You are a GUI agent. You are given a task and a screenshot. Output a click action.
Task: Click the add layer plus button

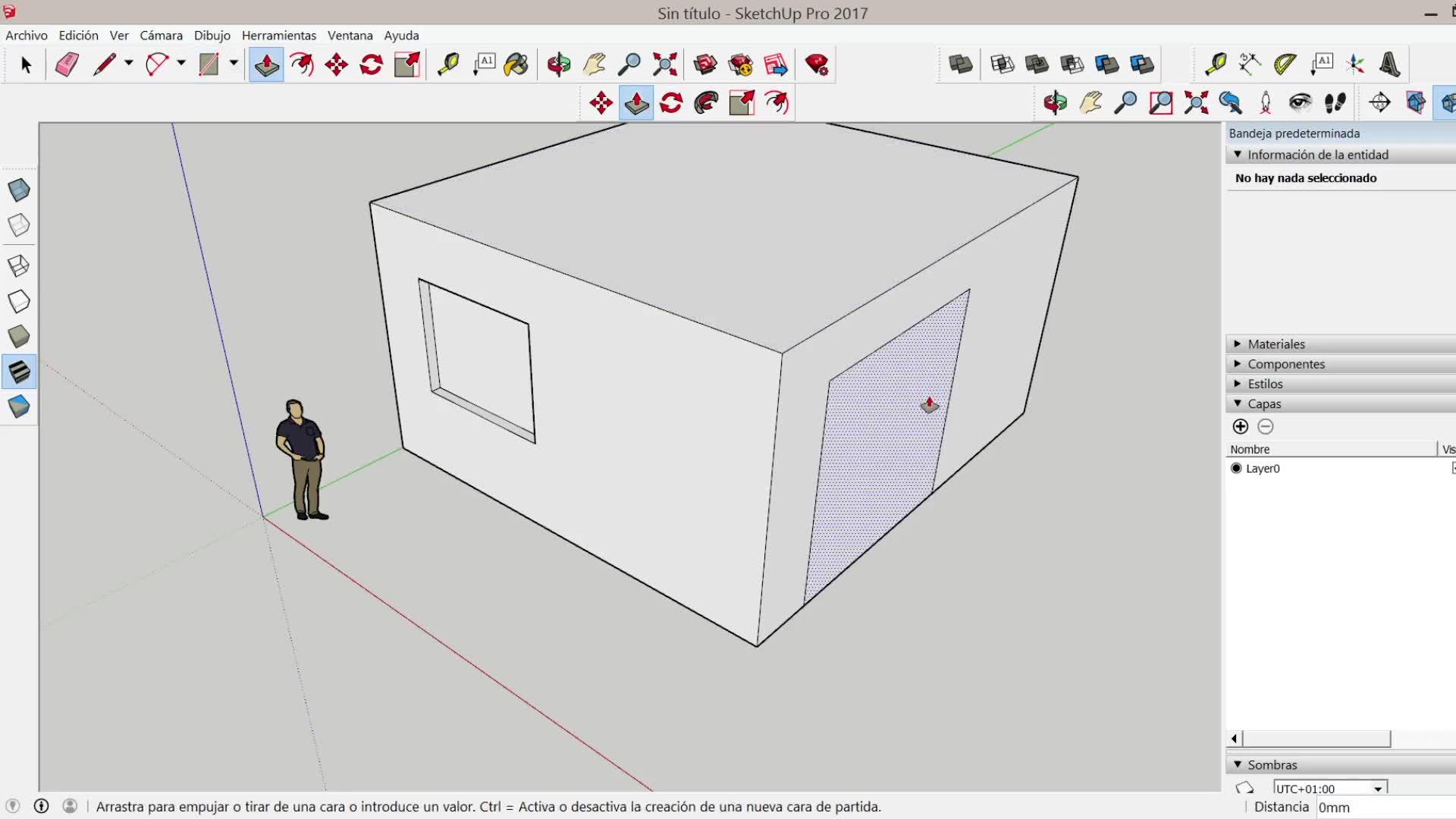coord(1241,427)
